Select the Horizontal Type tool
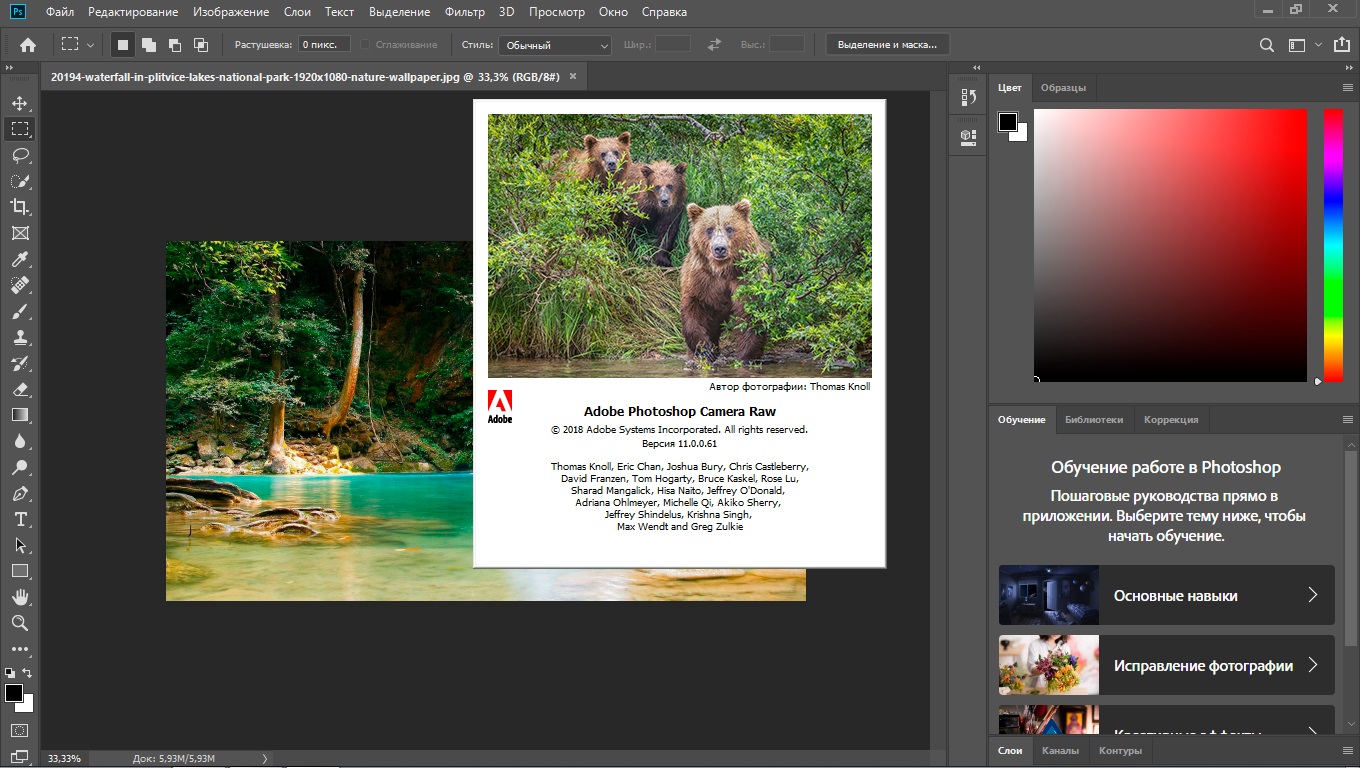This screenshot has width=1360, height=768. coord(20,519)
